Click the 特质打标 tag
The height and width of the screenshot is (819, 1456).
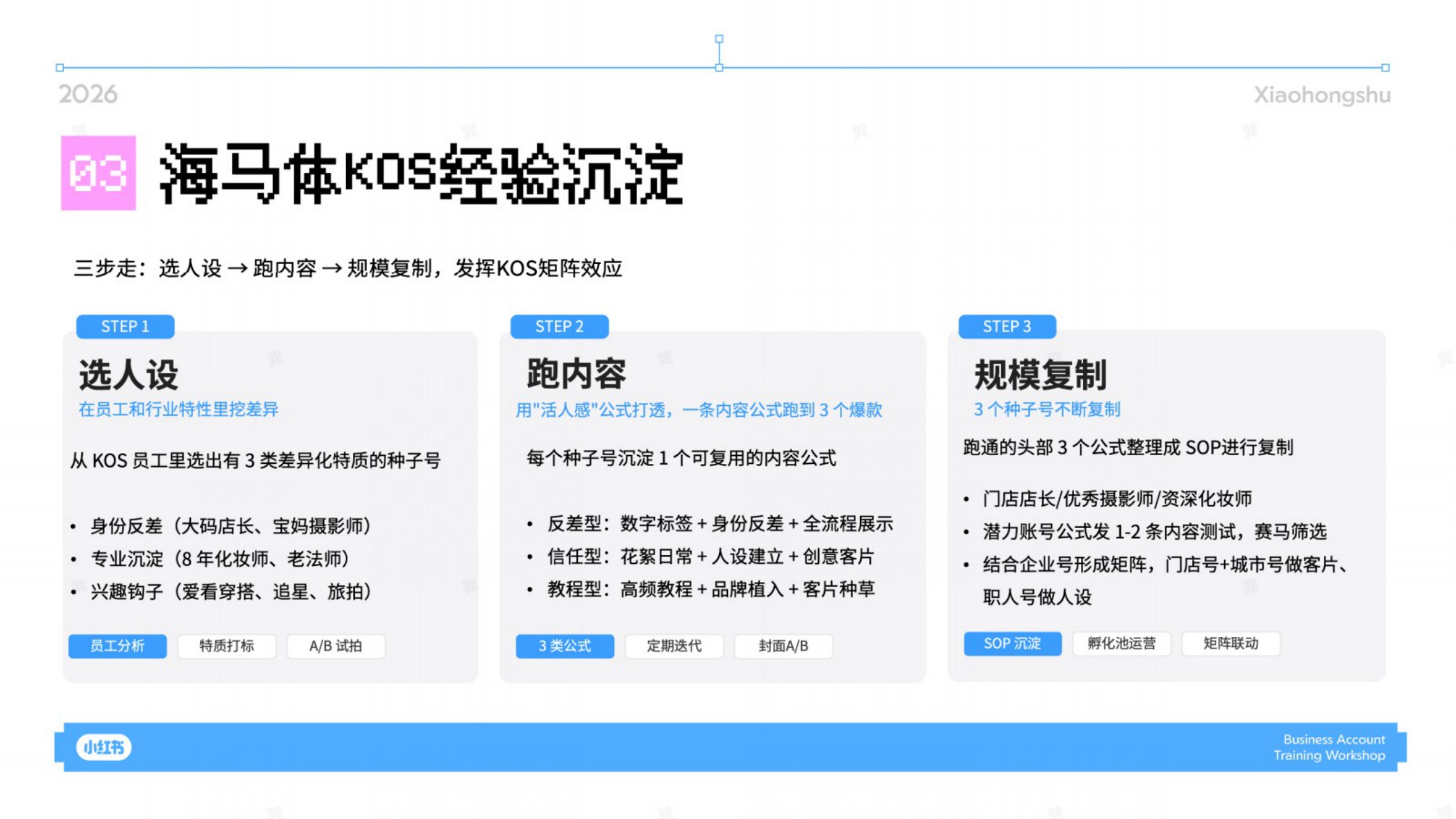point(227,646)
